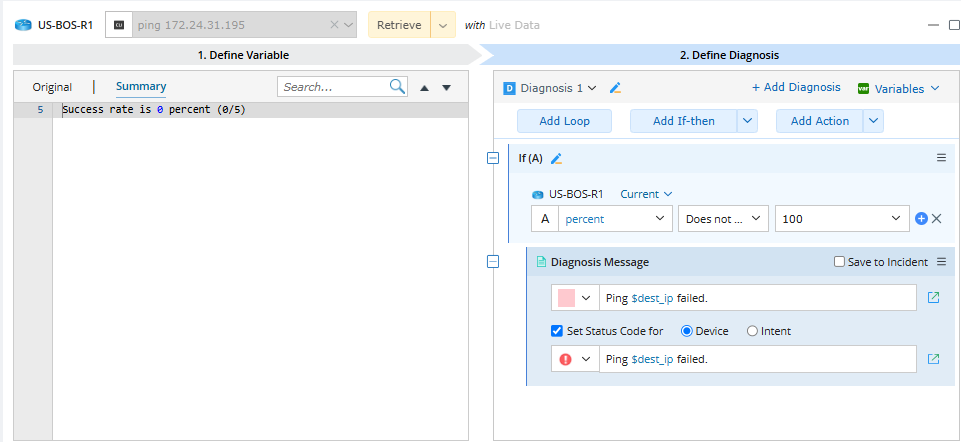Select the Intent radio option
961x442 pixels.
tap(753, 331)
